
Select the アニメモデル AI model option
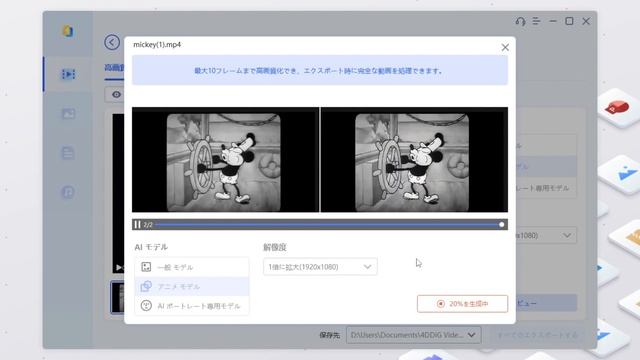[192, 287]
